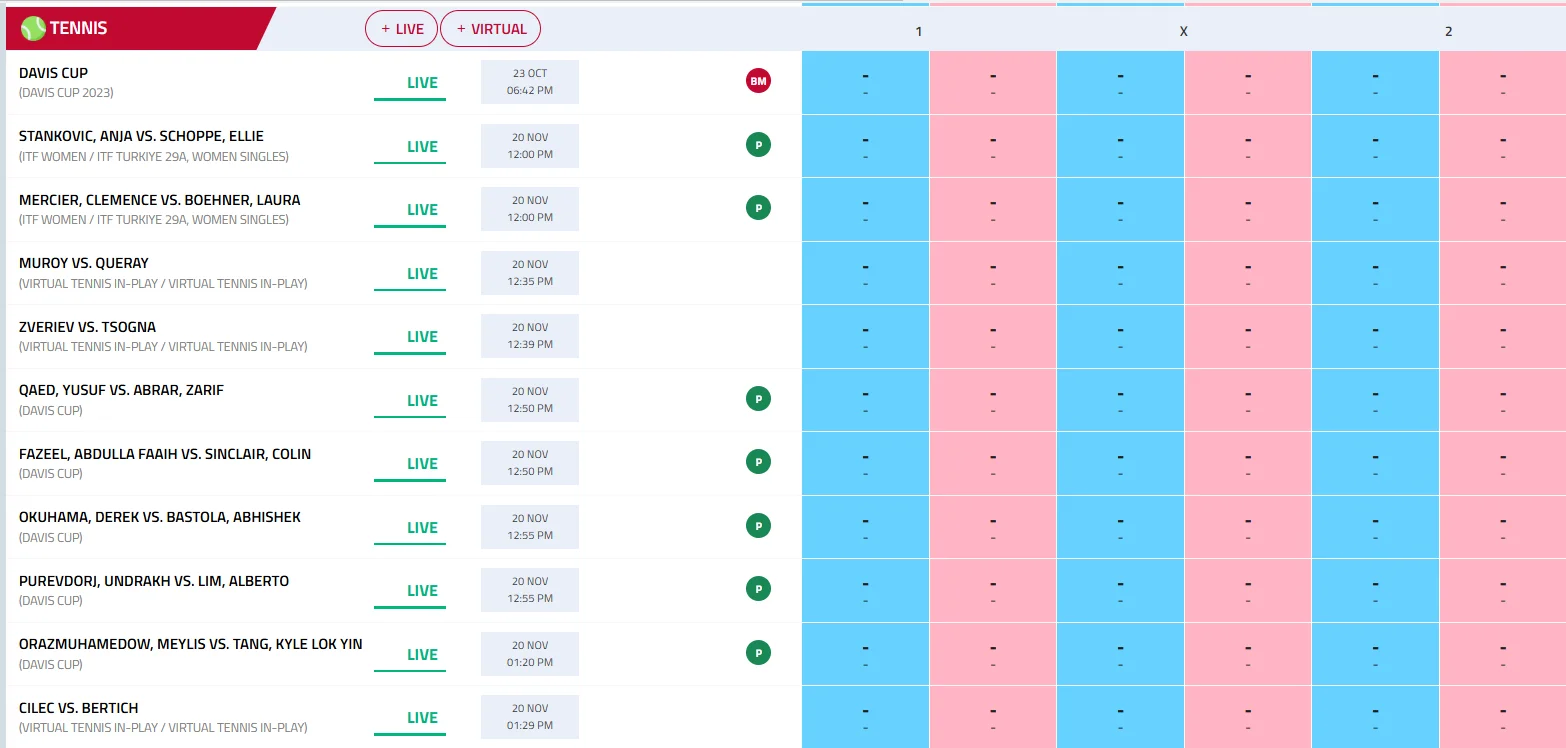Image resolution: width=1566 pixels, height=748 pixels.
Task: Open match Qaed, Yusuf vs. Abrar, Zarif
Action: click(x=121, y=390)
